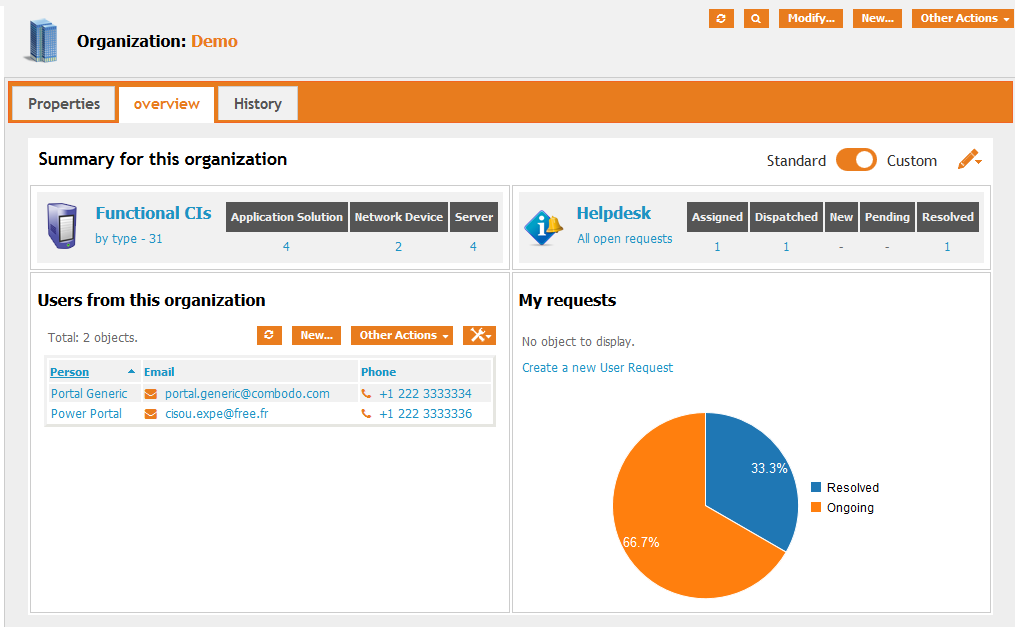Click the Modify... button
The height and width of the screenshot is (627, 1015).
tap(811, 18)
